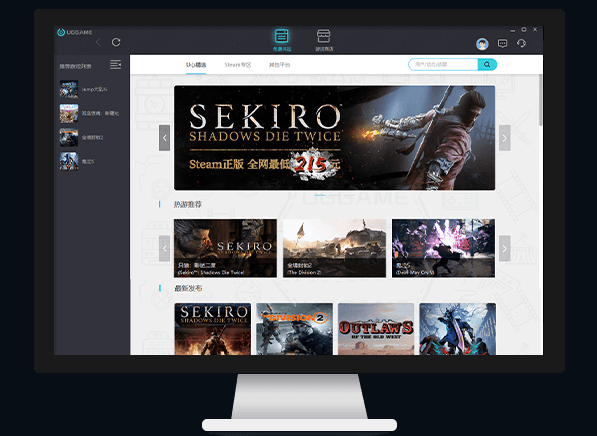Open the Sekiro Steam 215 yuan banner
Viewport: 597px width, 436px height.
tap(334, 137)
